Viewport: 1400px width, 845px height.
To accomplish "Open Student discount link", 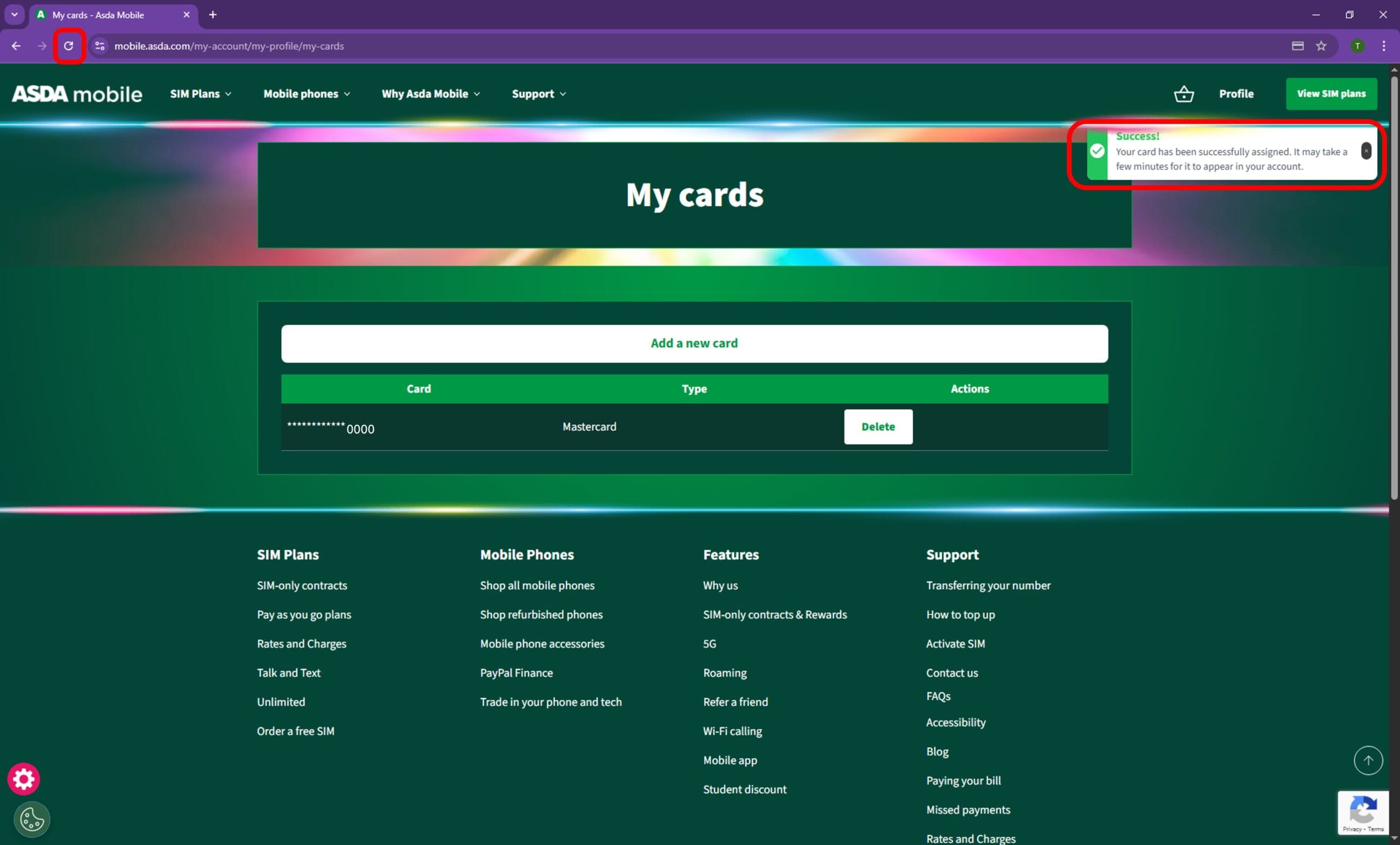I will (744, 789).
